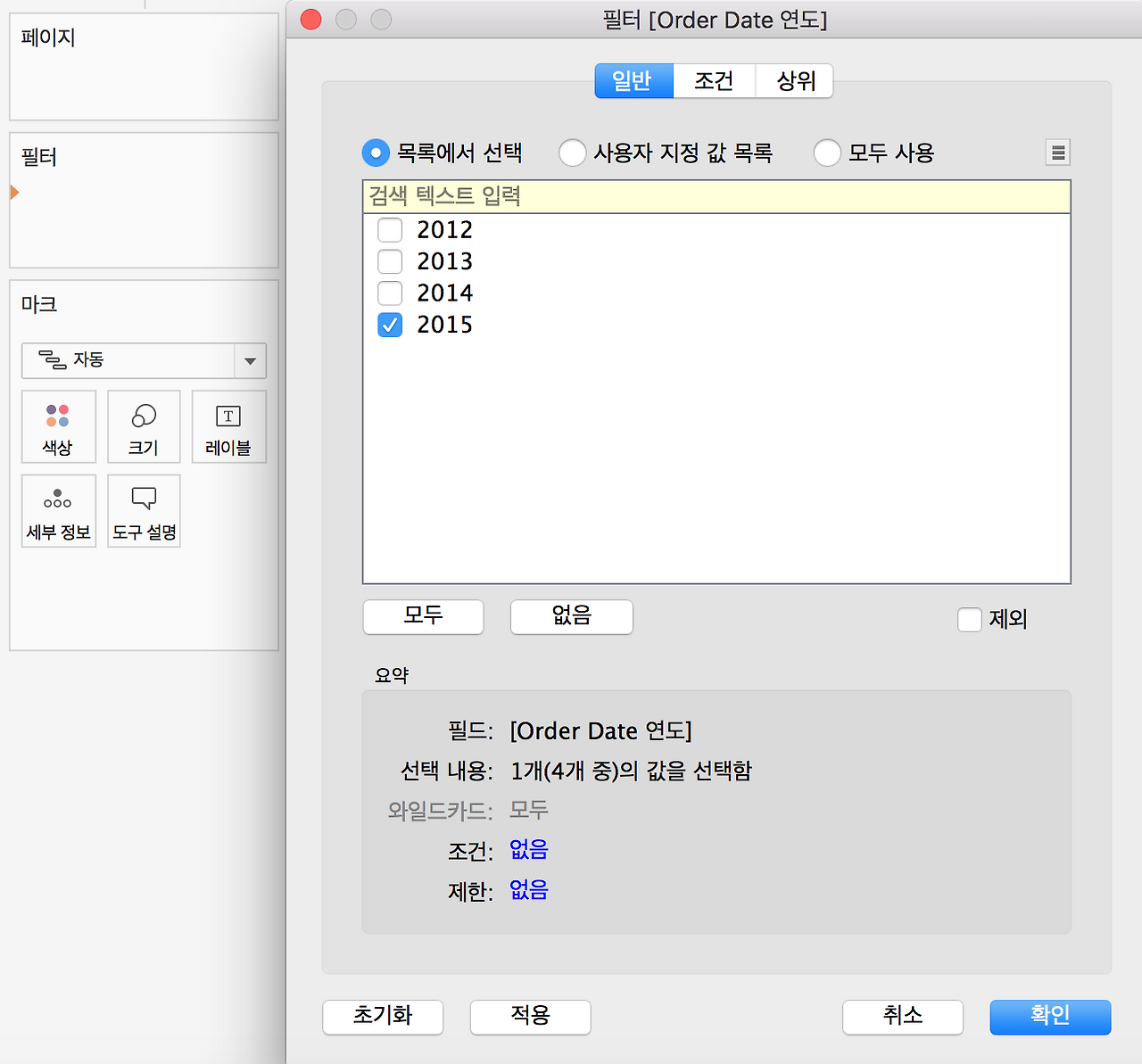Image resolution: width=1142 pixels, height=1064 pixels.
Task: Open the Tooltip (도구 설명) mark card
Action: click(144, 510)
